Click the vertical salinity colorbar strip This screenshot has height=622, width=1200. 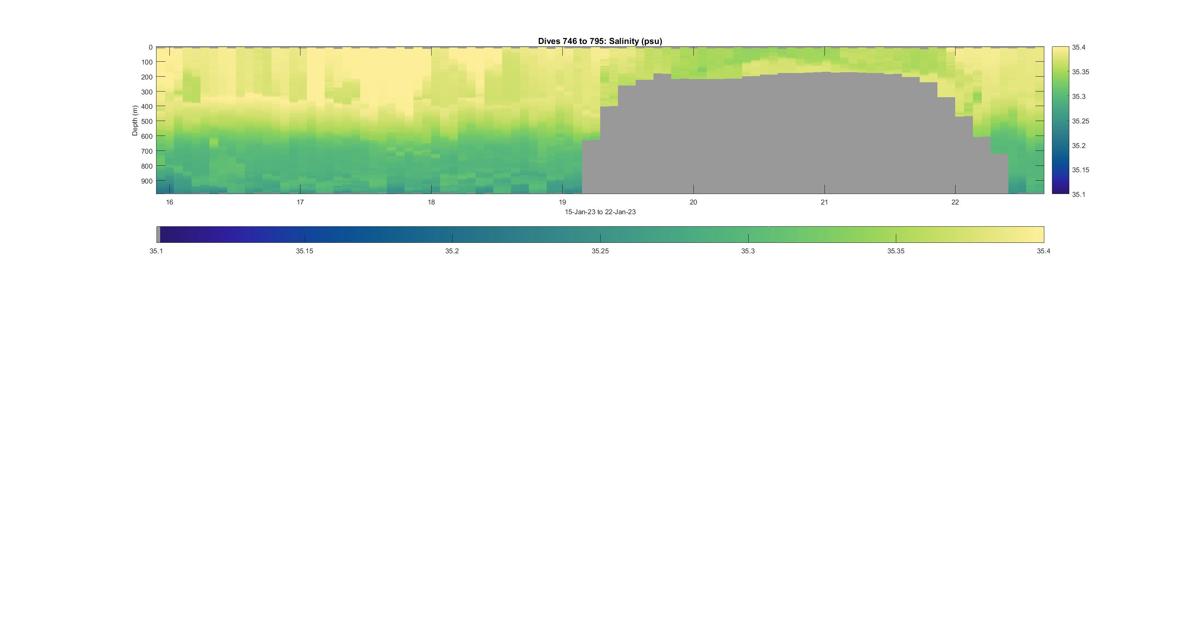(x=1060, y=120)
